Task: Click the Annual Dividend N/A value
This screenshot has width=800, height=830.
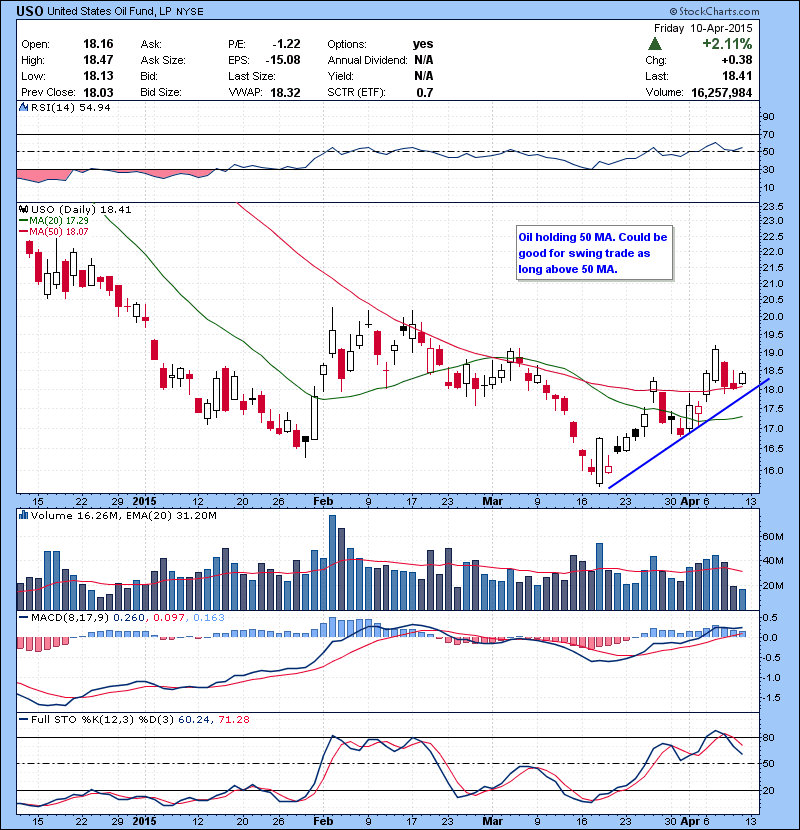Action: coord(424,60)
